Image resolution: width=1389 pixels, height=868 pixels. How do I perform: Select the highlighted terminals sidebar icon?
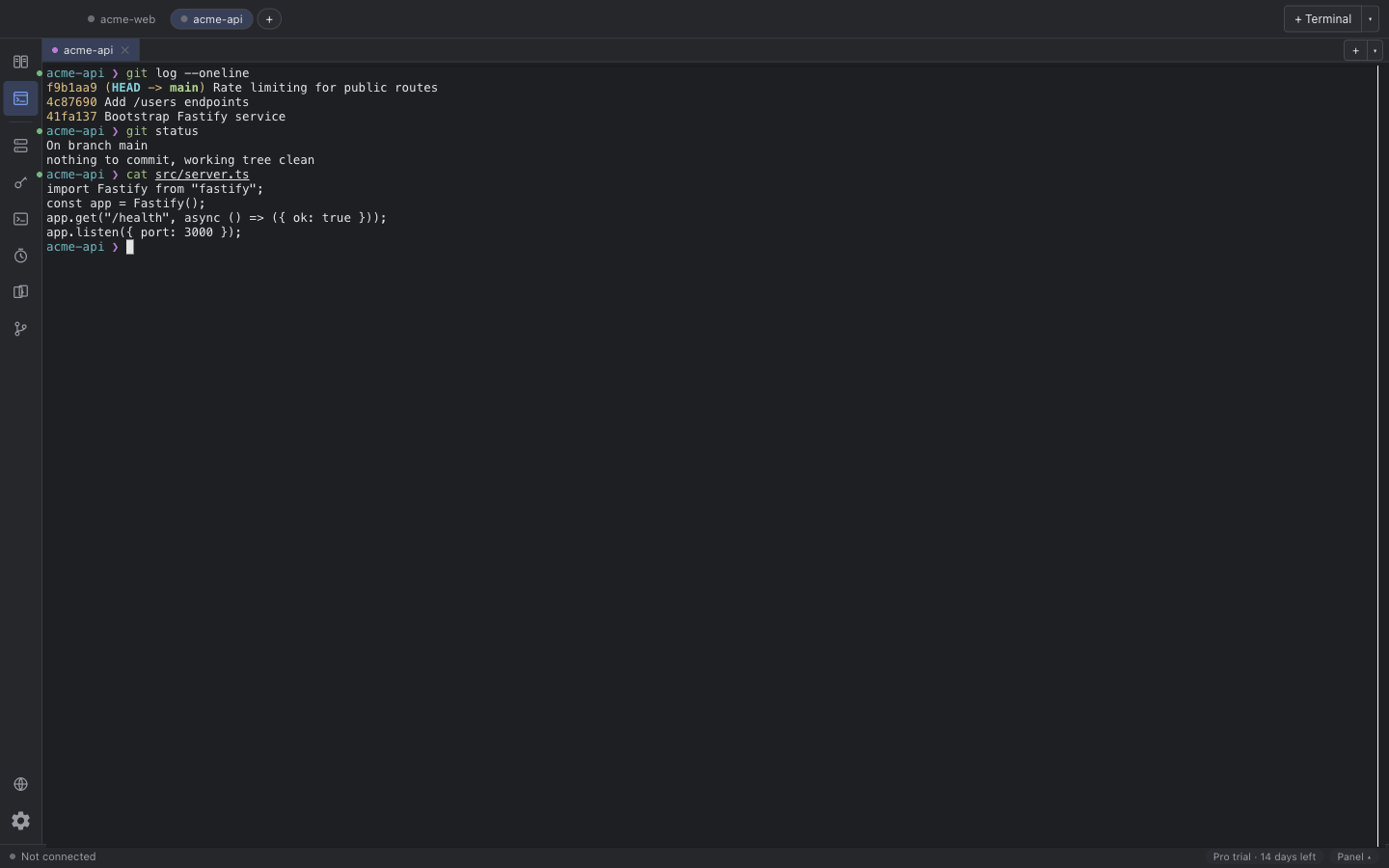coord(20,98)
